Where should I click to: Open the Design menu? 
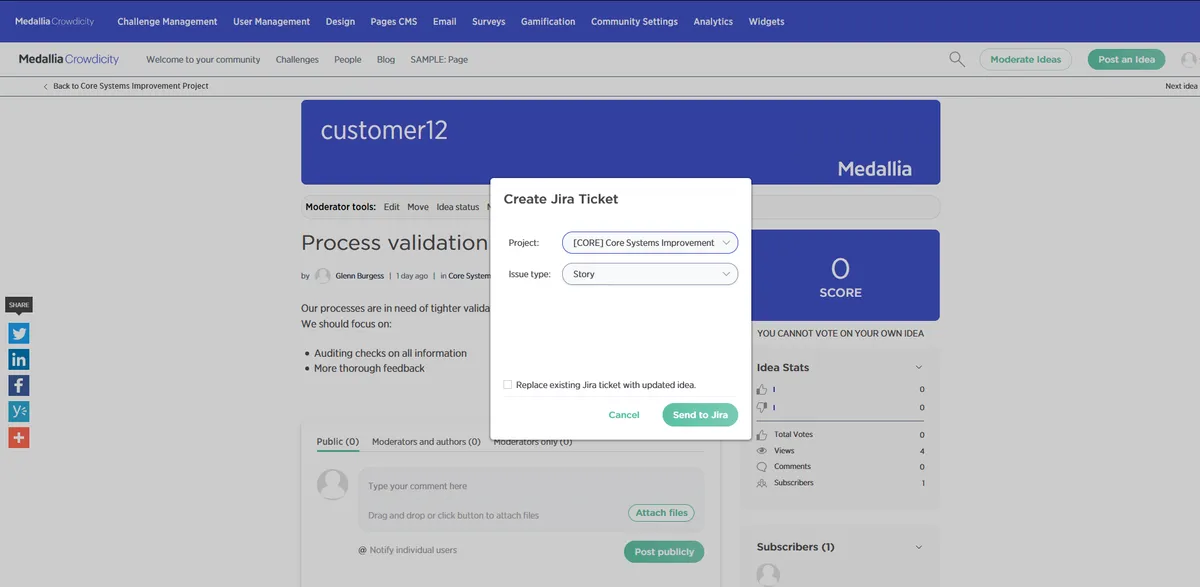coord(340,21)
